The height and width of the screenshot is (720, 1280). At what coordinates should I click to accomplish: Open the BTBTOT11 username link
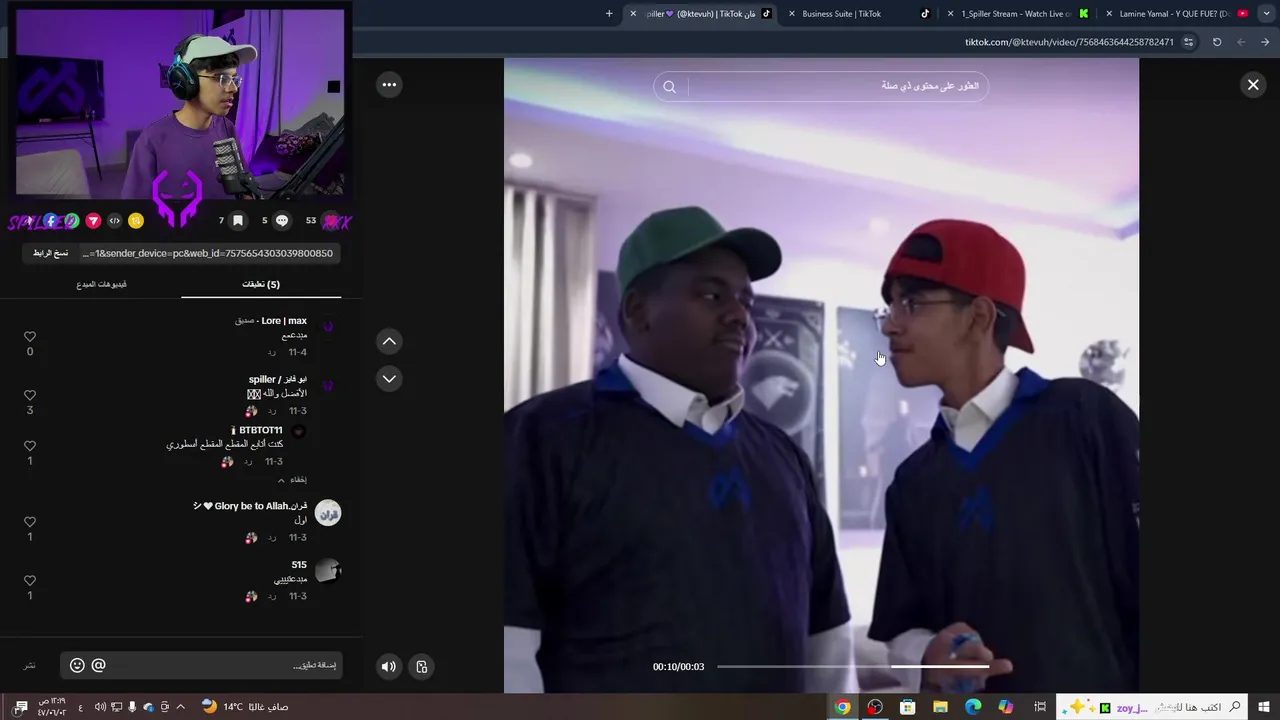tap(261, 430)
